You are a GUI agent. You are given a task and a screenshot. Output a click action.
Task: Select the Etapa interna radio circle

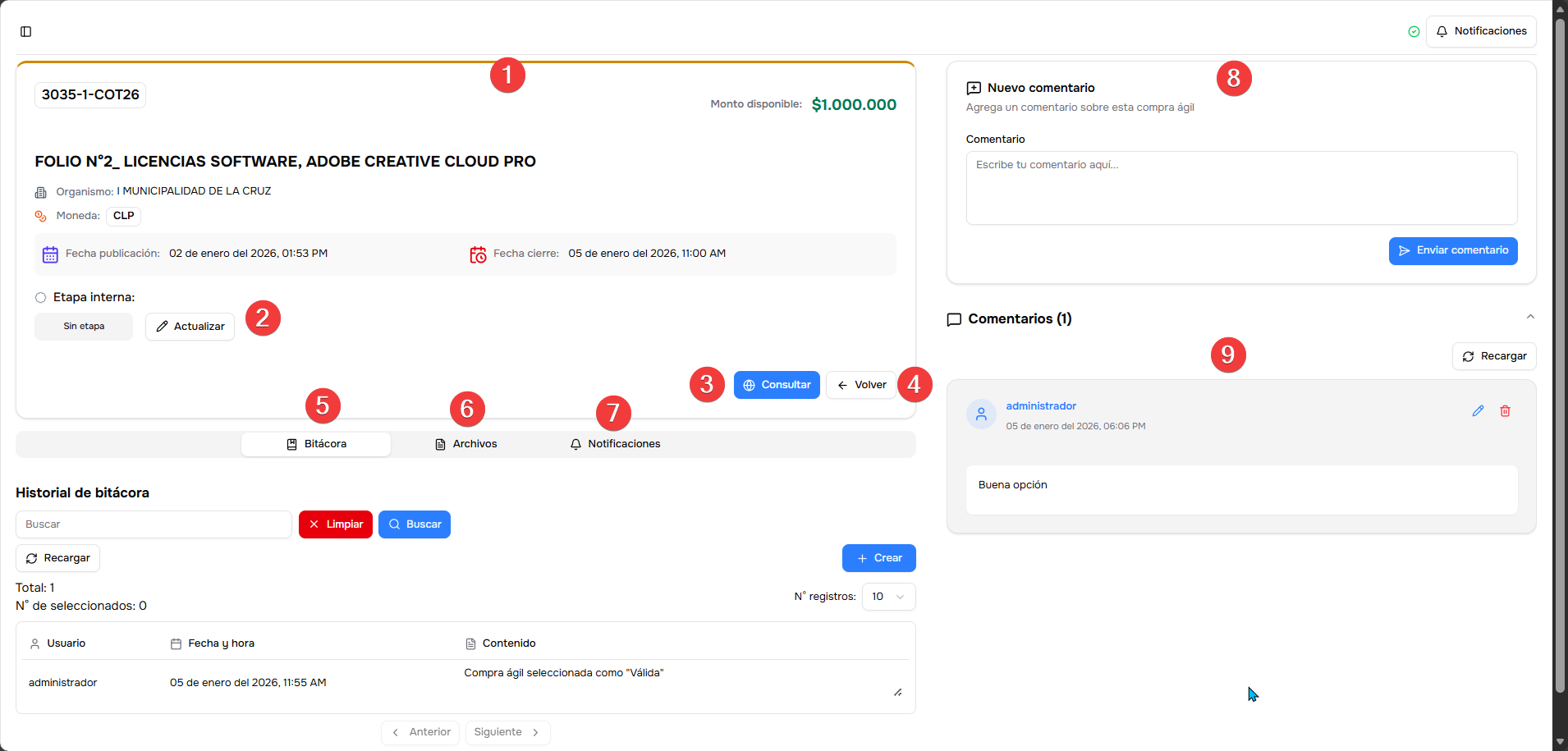(x=40, y=298)
